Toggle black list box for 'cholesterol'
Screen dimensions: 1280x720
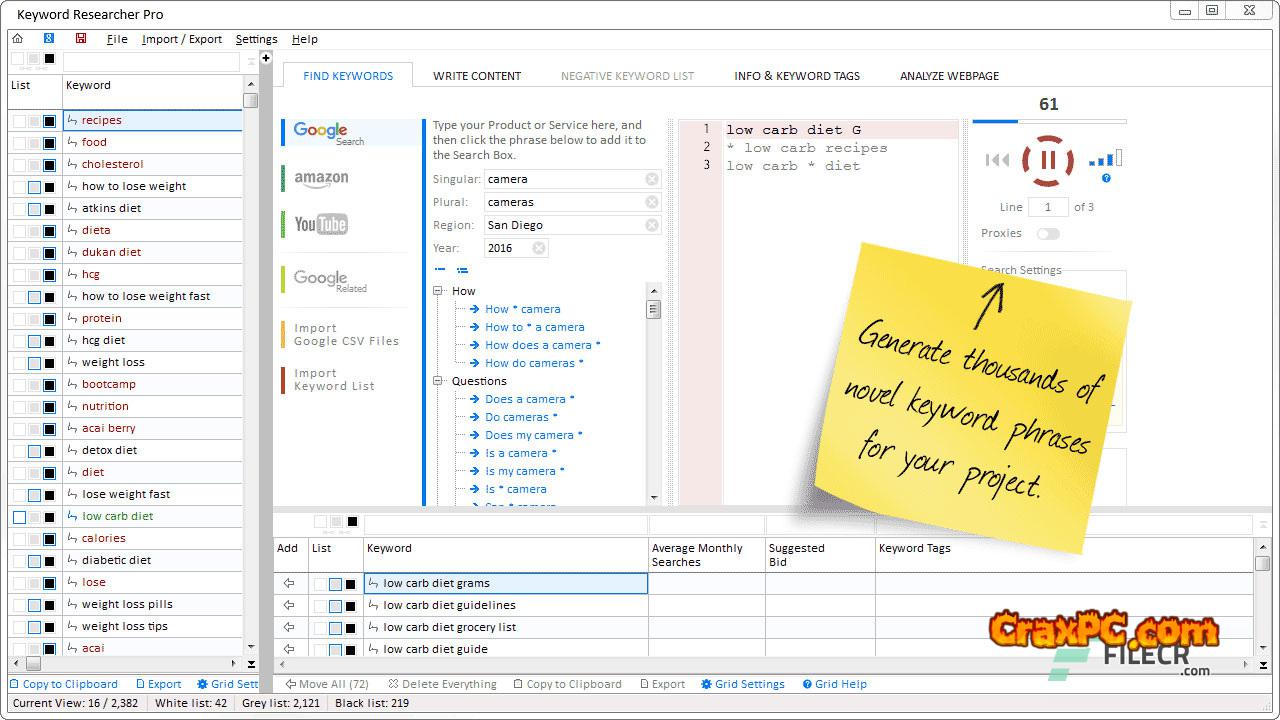click(49, 165)
